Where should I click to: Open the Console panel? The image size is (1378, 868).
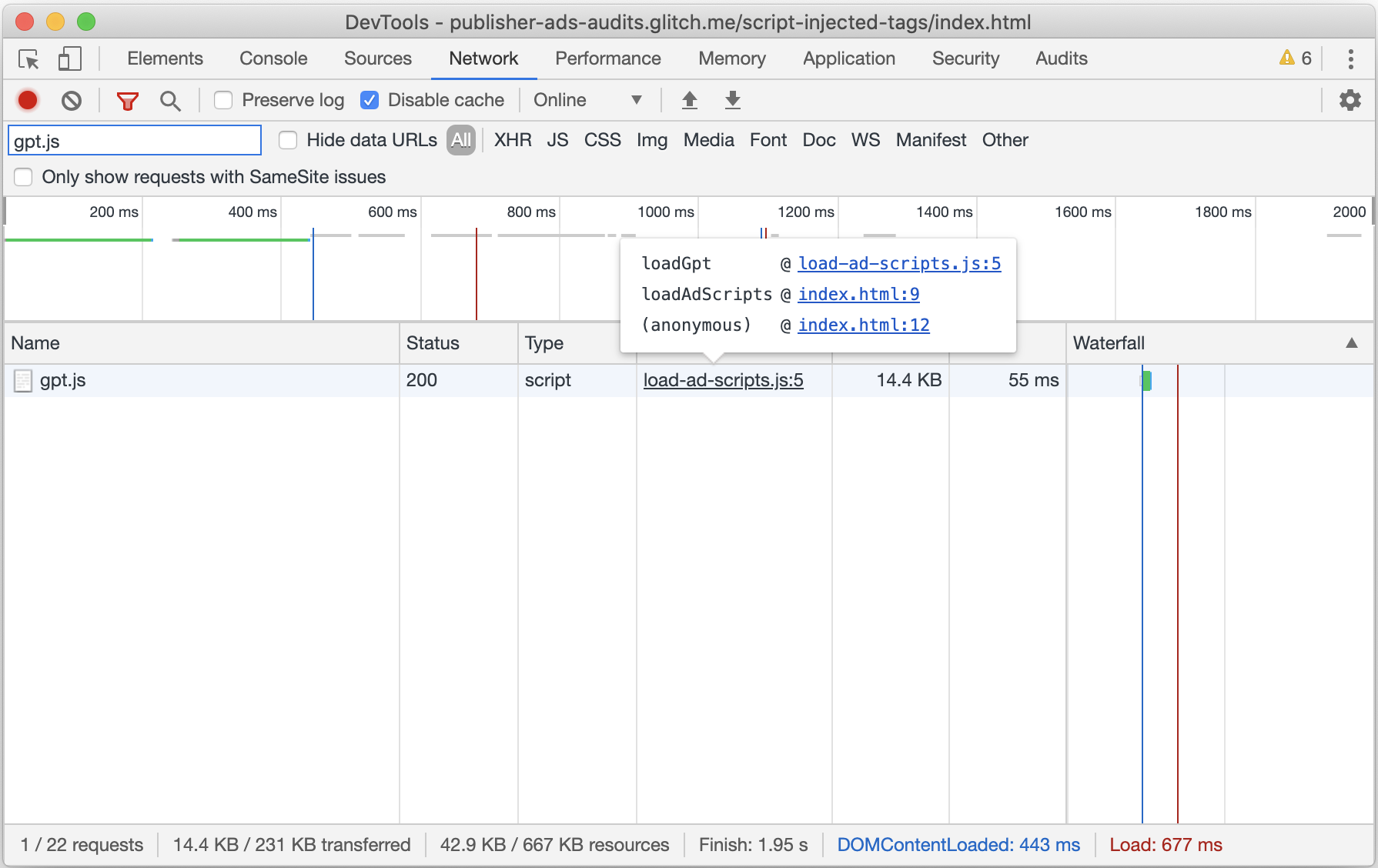(x=273, y=58)
